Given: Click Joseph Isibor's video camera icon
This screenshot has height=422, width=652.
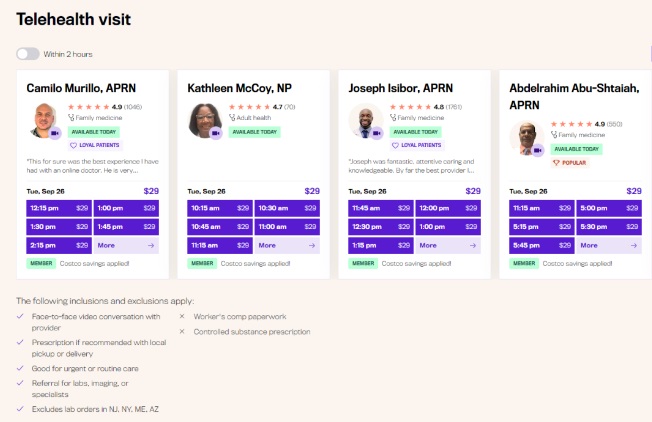Looking at the screenshot, I should pyautogui.click(x=377, y=132).
